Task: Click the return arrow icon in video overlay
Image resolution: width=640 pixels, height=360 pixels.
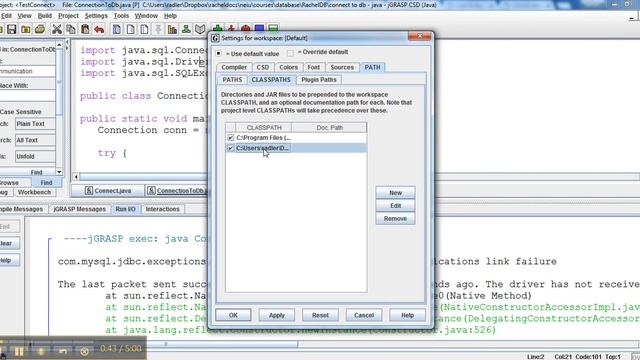Action: click(x=62, y=351)
